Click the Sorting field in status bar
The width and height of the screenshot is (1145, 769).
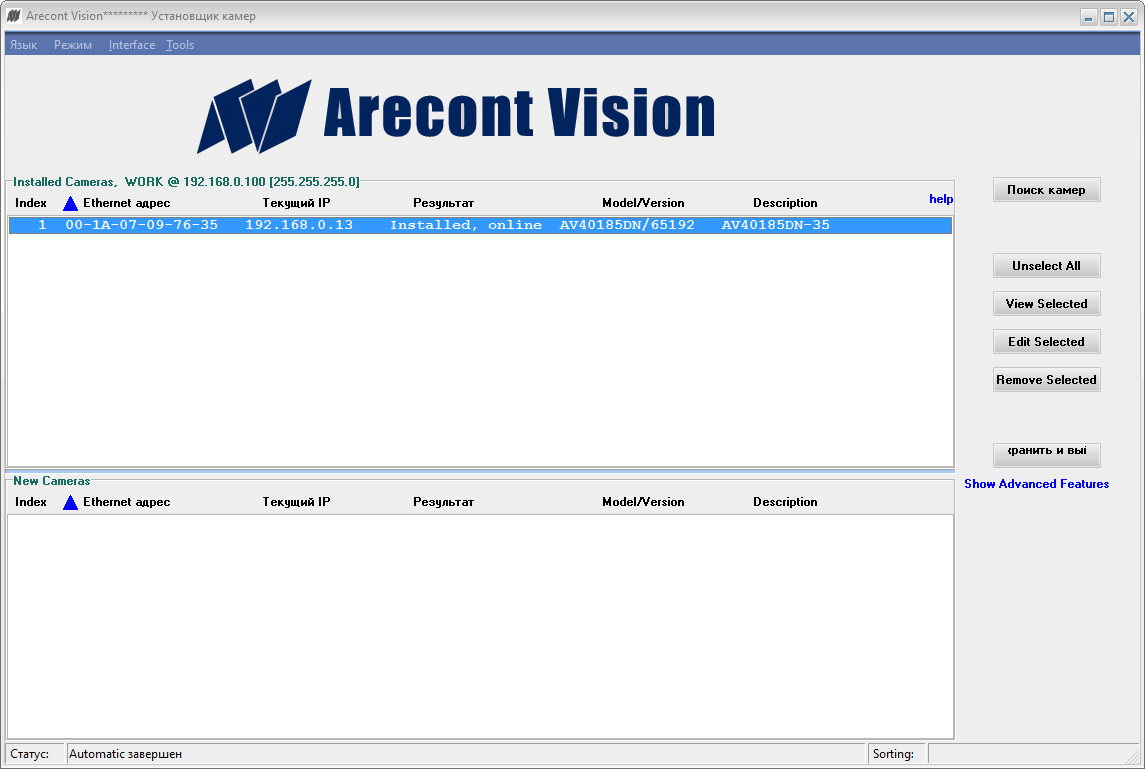[1032, 754]
